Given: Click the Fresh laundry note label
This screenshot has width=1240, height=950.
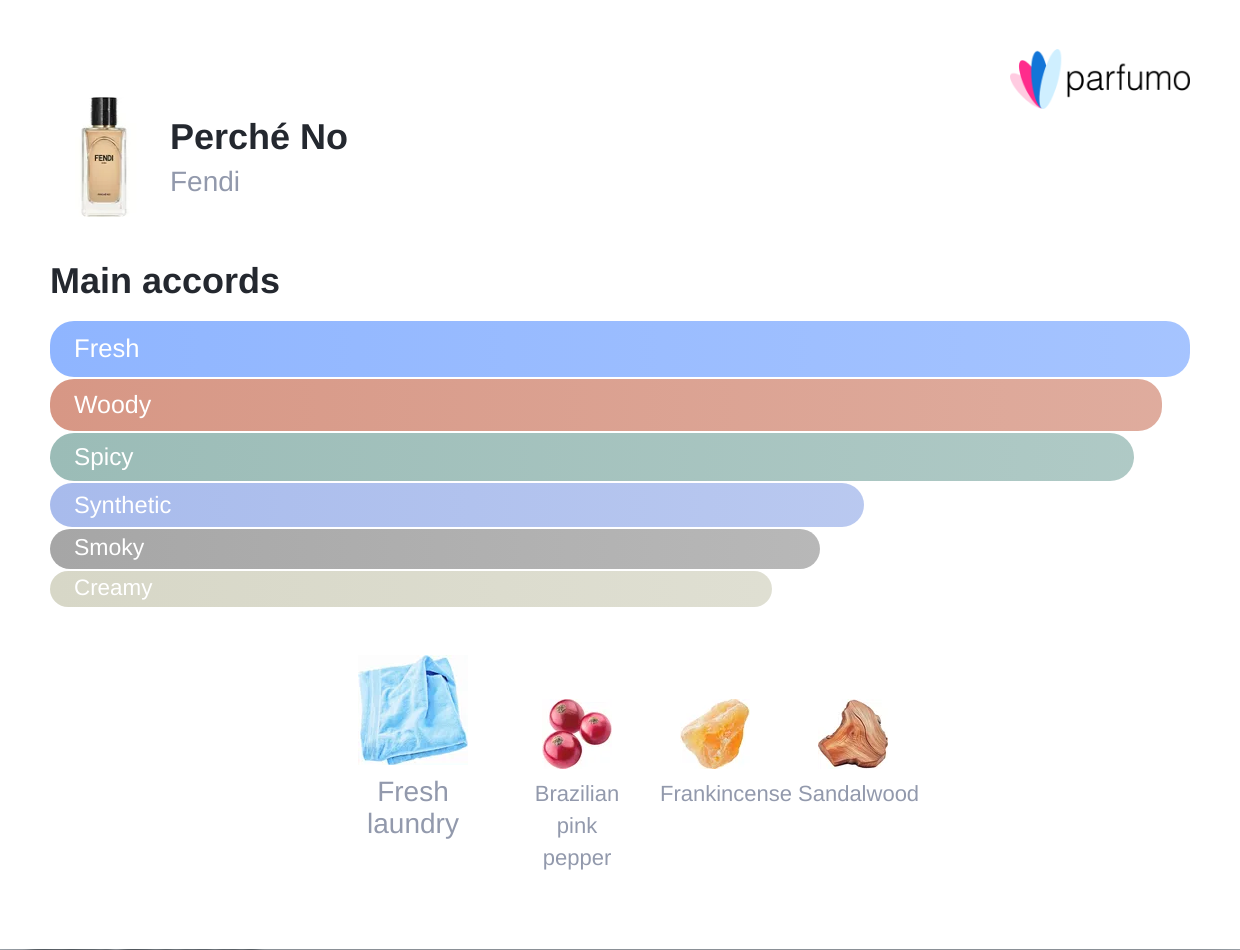Looking at the screenshot, I should [412, 808].
